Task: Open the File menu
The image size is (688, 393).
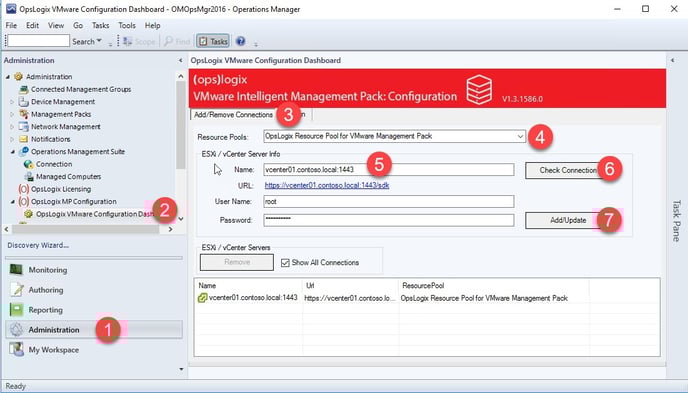Action: point(11,25)
